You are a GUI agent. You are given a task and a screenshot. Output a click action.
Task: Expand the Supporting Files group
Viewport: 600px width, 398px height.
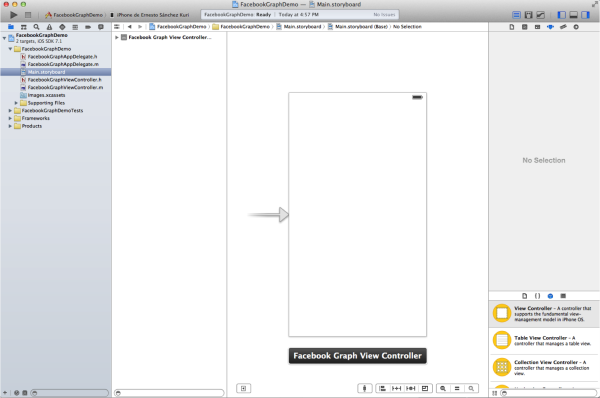pos(16,103)
